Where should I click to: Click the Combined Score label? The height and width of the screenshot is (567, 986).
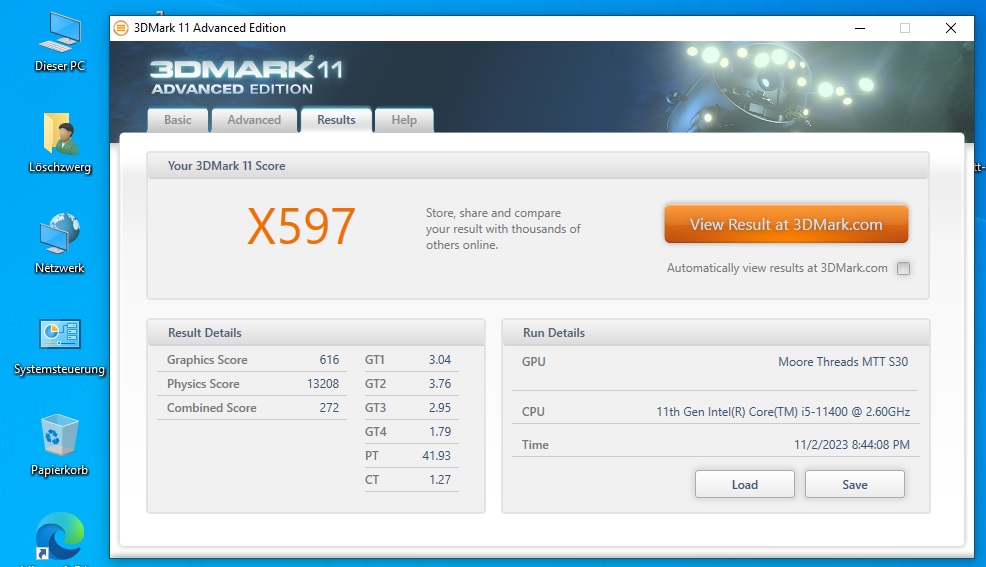coord(211,407)
